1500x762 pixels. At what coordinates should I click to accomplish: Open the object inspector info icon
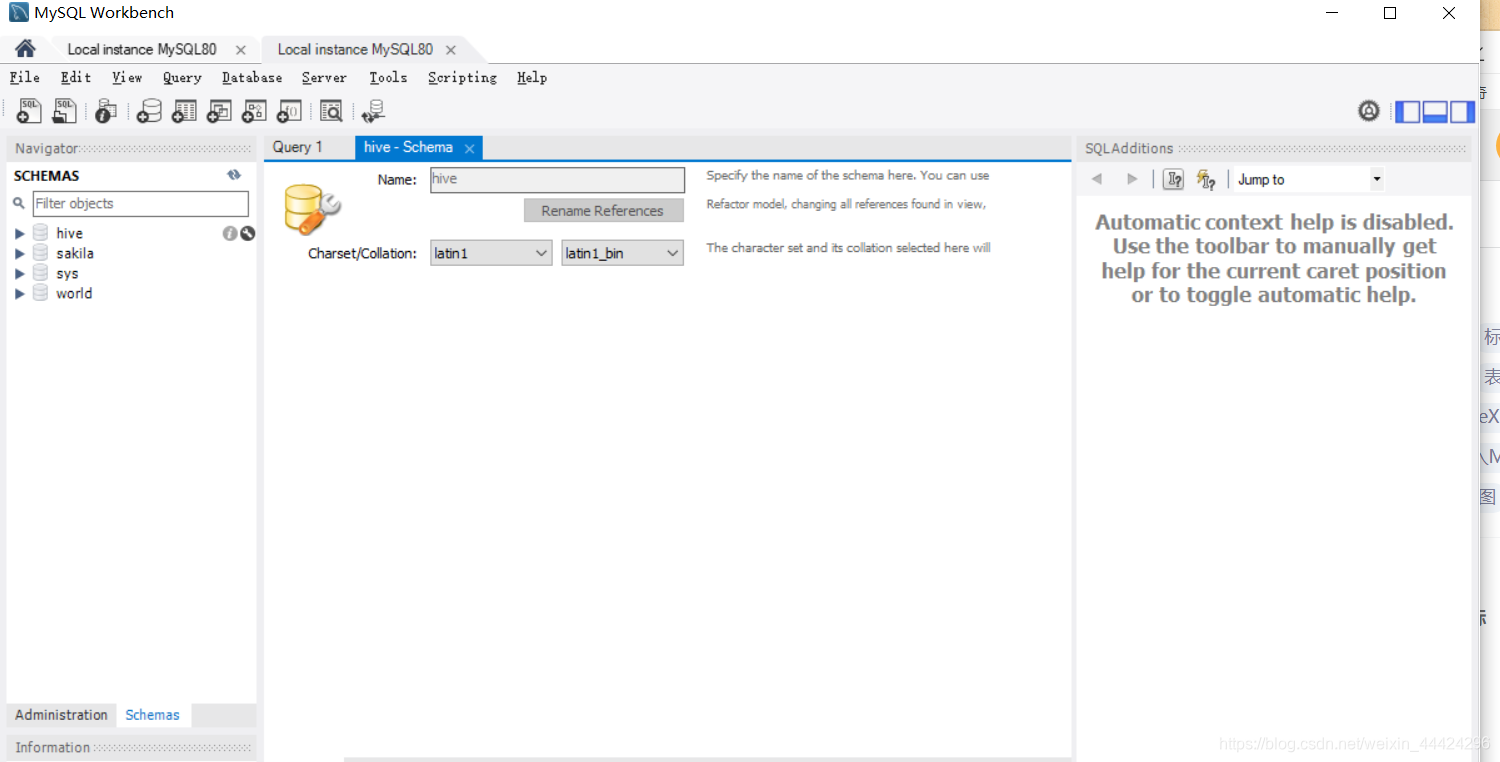pos(105,111)
